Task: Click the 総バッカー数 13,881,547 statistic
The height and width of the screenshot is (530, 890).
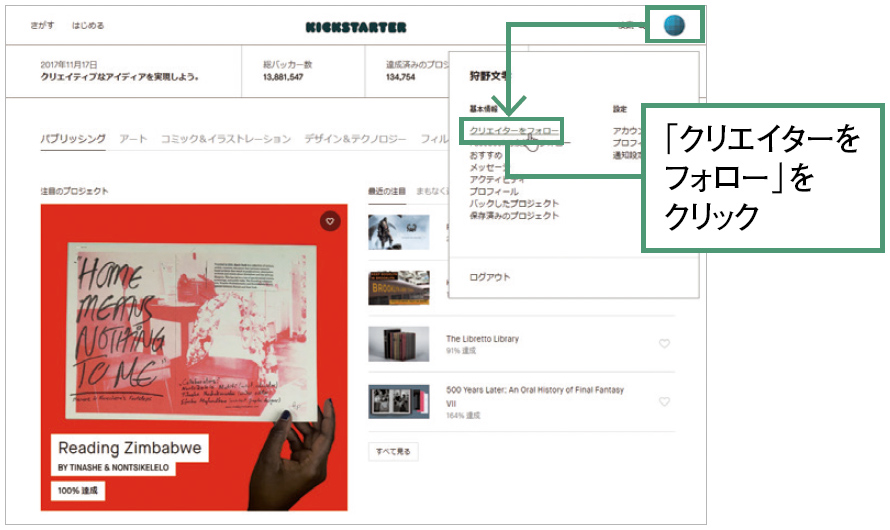Action: coord(287,70)
